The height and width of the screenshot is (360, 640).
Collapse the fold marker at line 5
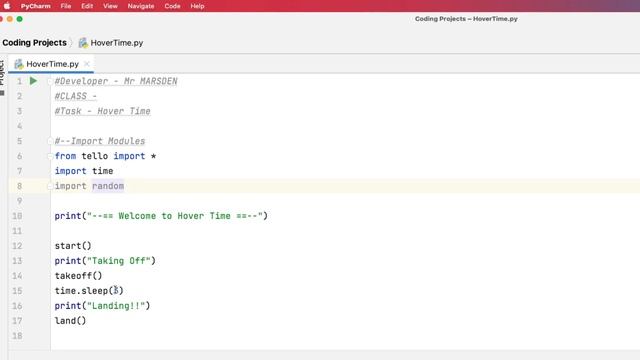tap(50, 141)
